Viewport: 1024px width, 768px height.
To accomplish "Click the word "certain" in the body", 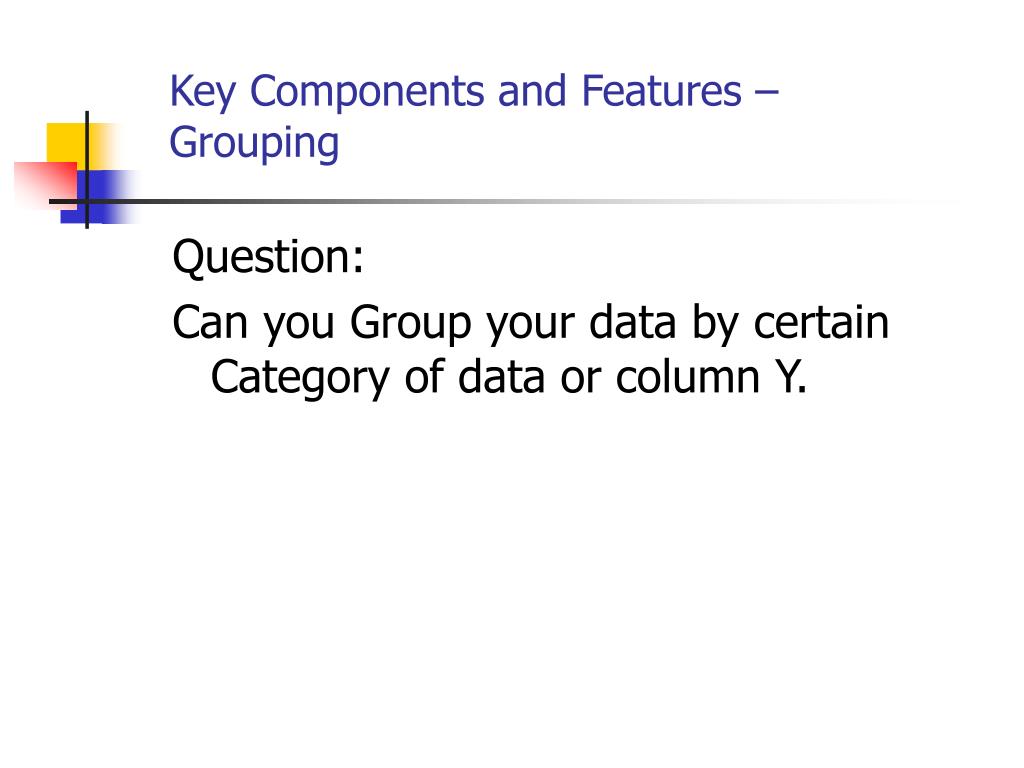I will pyautogui.click(x=821, y=322).
